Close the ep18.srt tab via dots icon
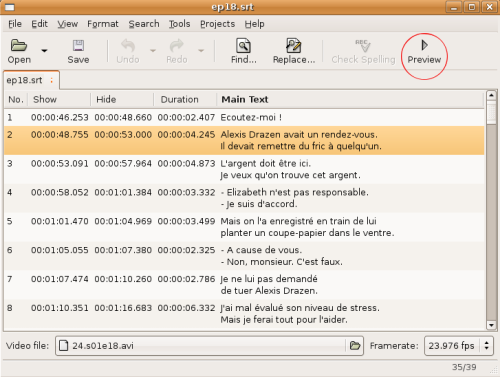500x377 pixels. tap(52, 80)
